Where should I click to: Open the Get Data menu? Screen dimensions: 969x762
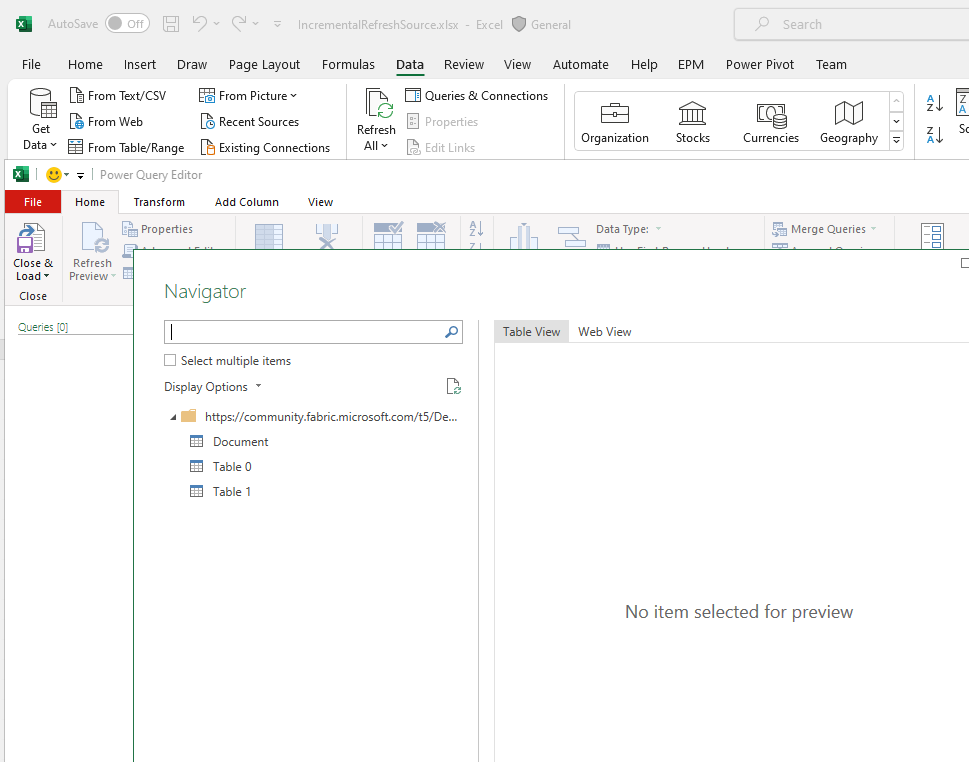41,120
